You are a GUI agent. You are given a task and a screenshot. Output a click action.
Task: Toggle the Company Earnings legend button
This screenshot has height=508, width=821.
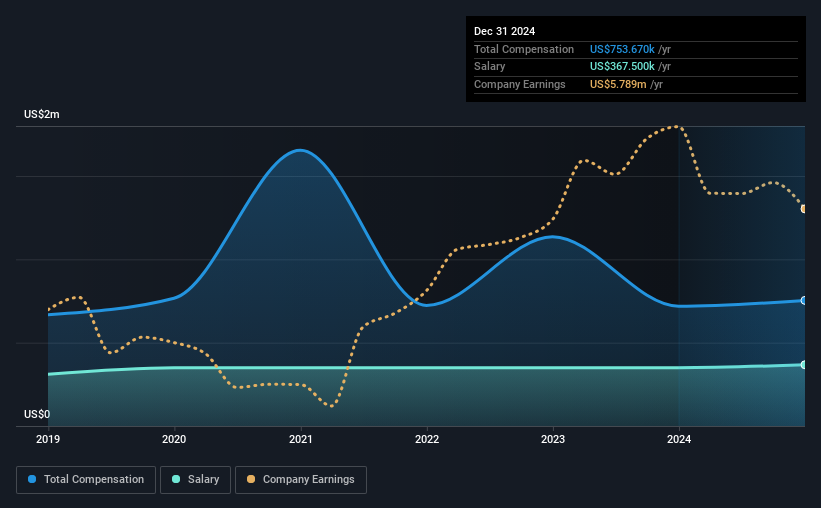pos(301,480)
